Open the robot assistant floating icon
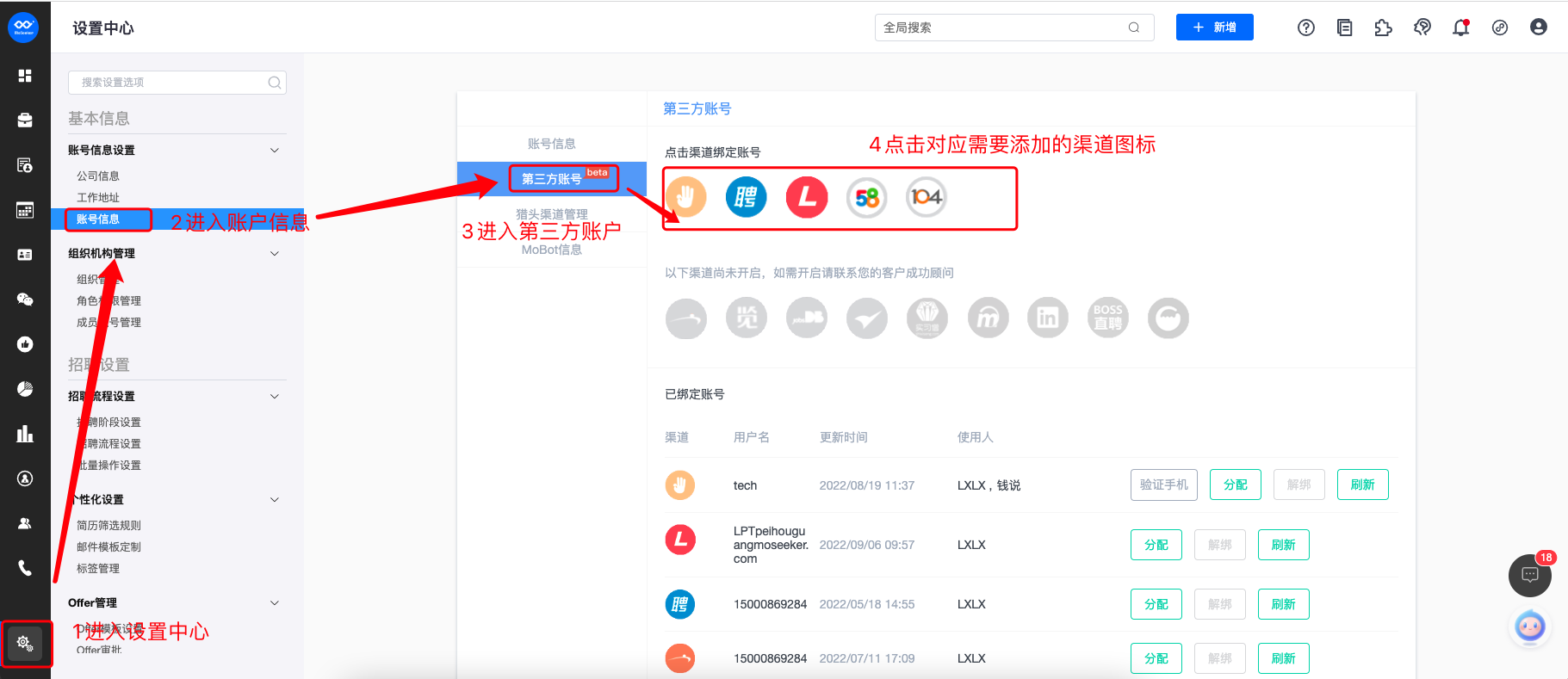Screen dimensions: 1568x679 pos(1530,627)
